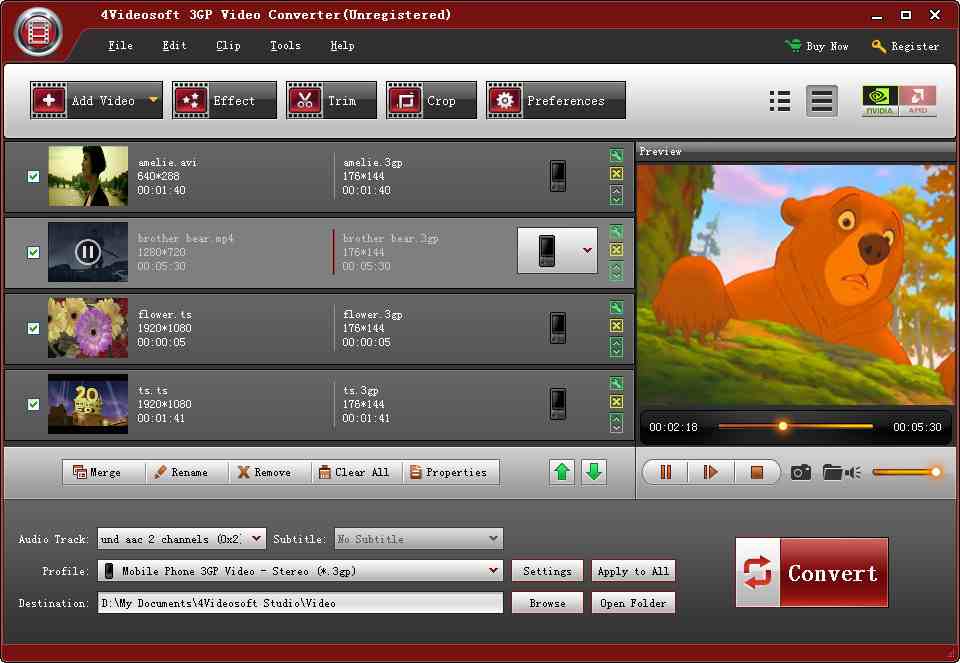Click the Settings button next to Profile
Image resolution: width=960 pixels, height=663 pixels.
point(547,571)
